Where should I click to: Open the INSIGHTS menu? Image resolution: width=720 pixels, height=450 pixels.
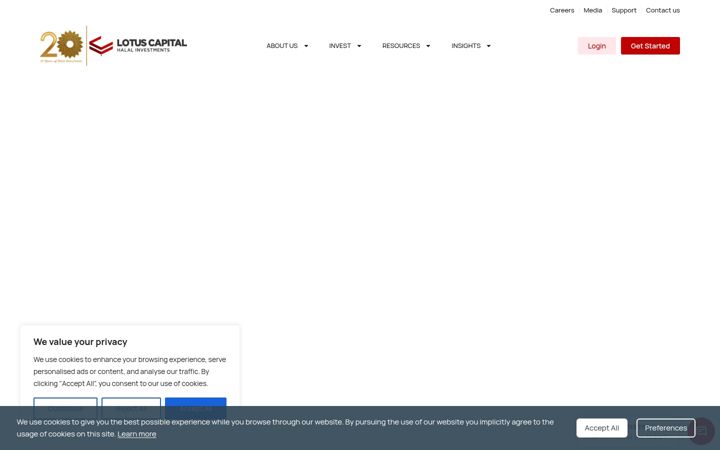click(466, 46)
